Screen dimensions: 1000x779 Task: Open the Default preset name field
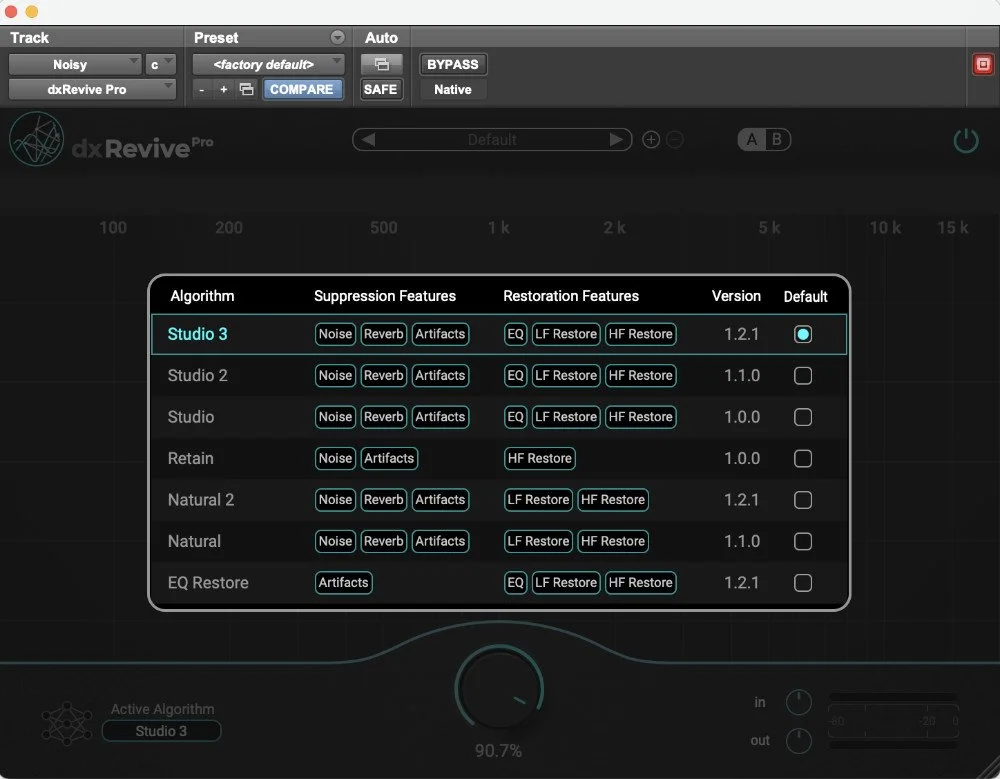pos(492,140)
